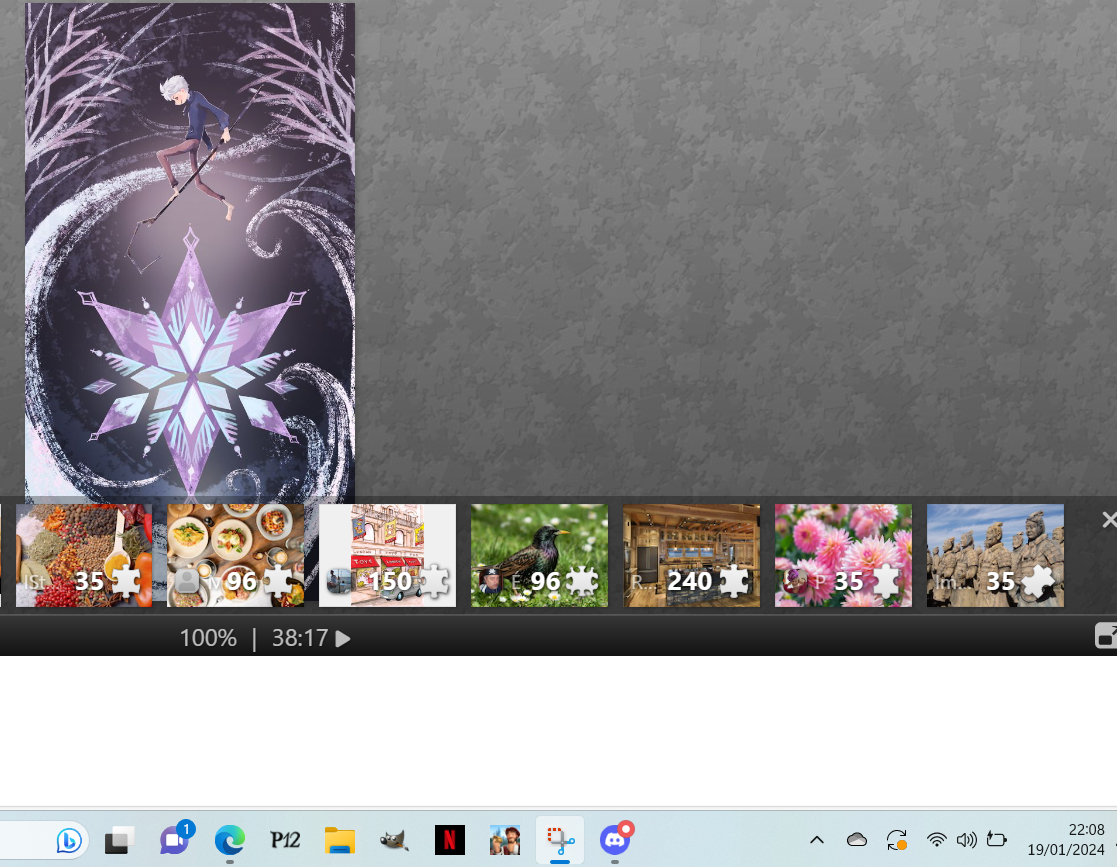Open Task View from the taskbar

point(120,841)
